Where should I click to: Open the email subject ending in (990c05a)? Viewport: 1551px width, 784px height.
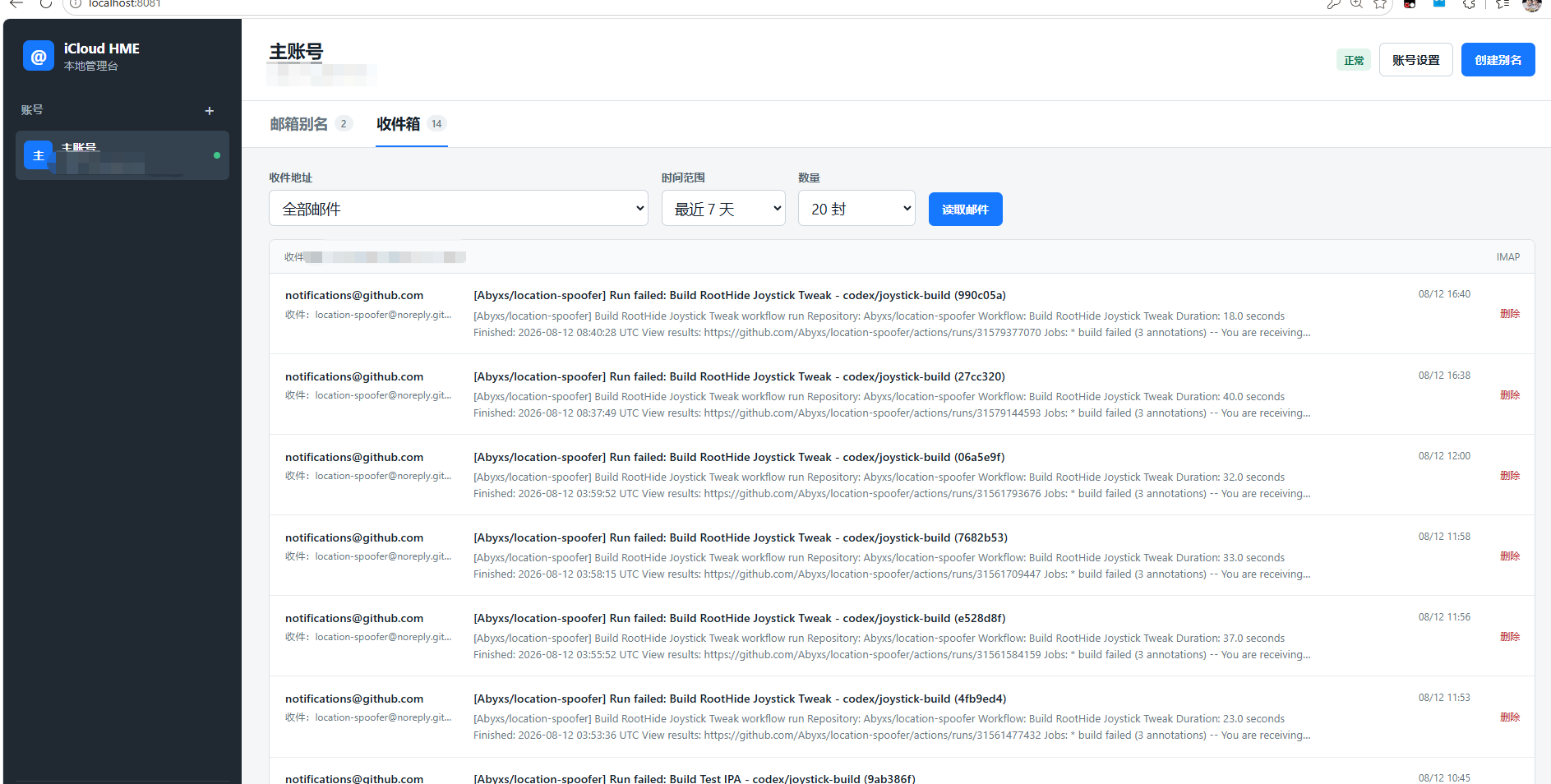point(740,296)
